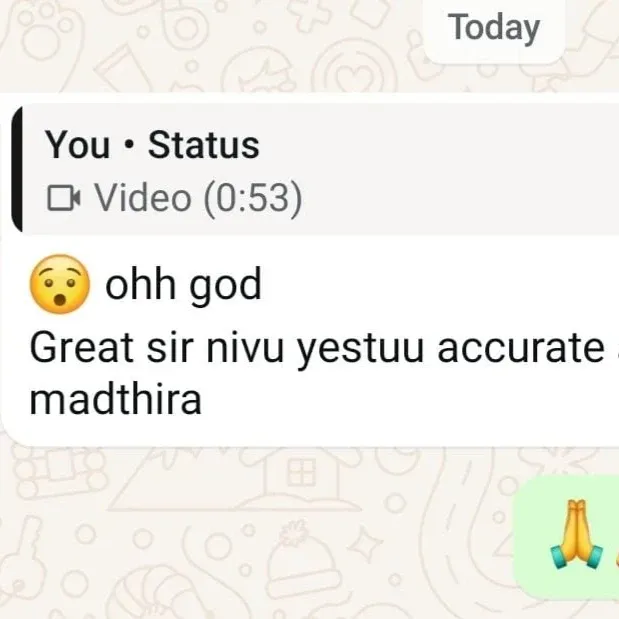This screenshot has width=619, height=619.
Task: Click the black quote bar beside Status
Action: tap(17, 169)
